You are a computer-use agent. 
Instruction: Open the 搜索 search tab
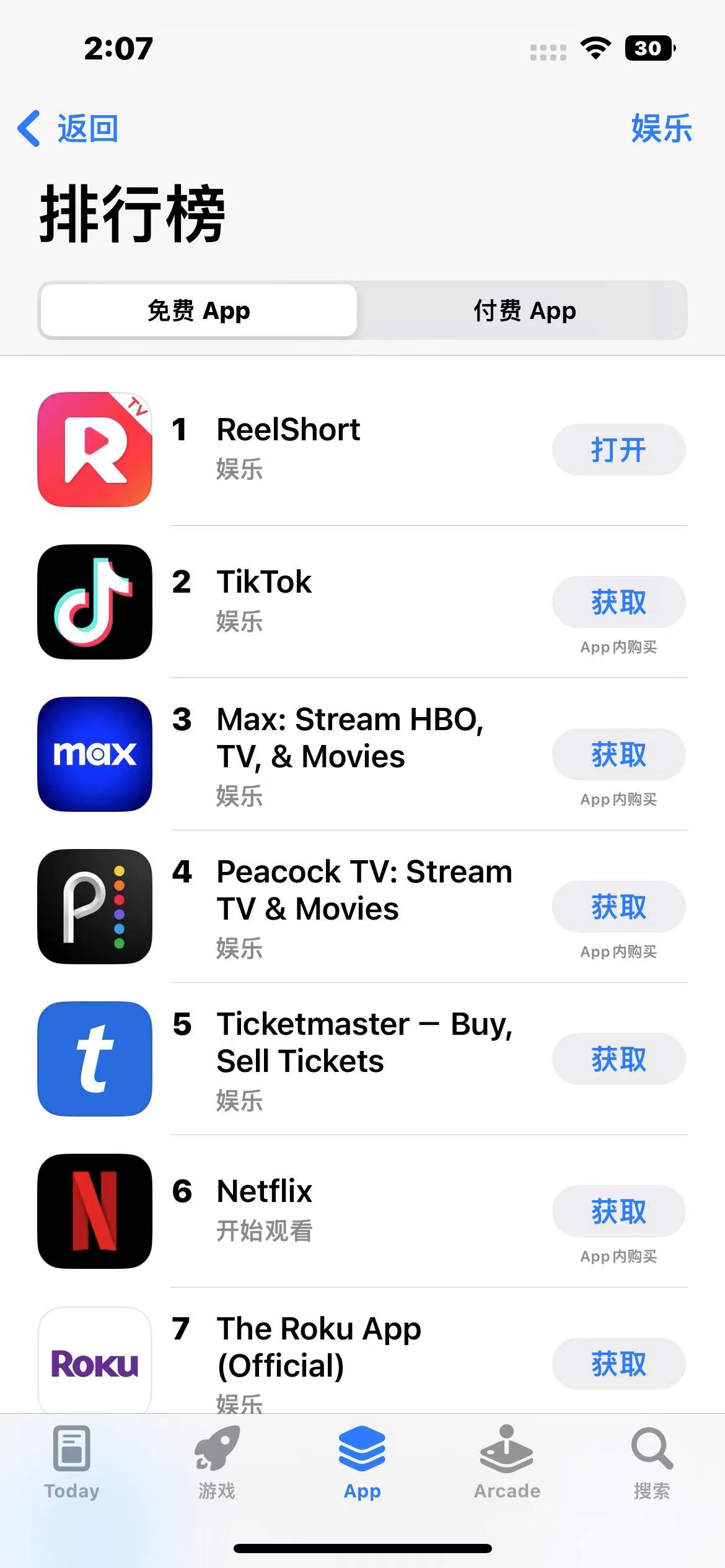(x=652, y=1463)
